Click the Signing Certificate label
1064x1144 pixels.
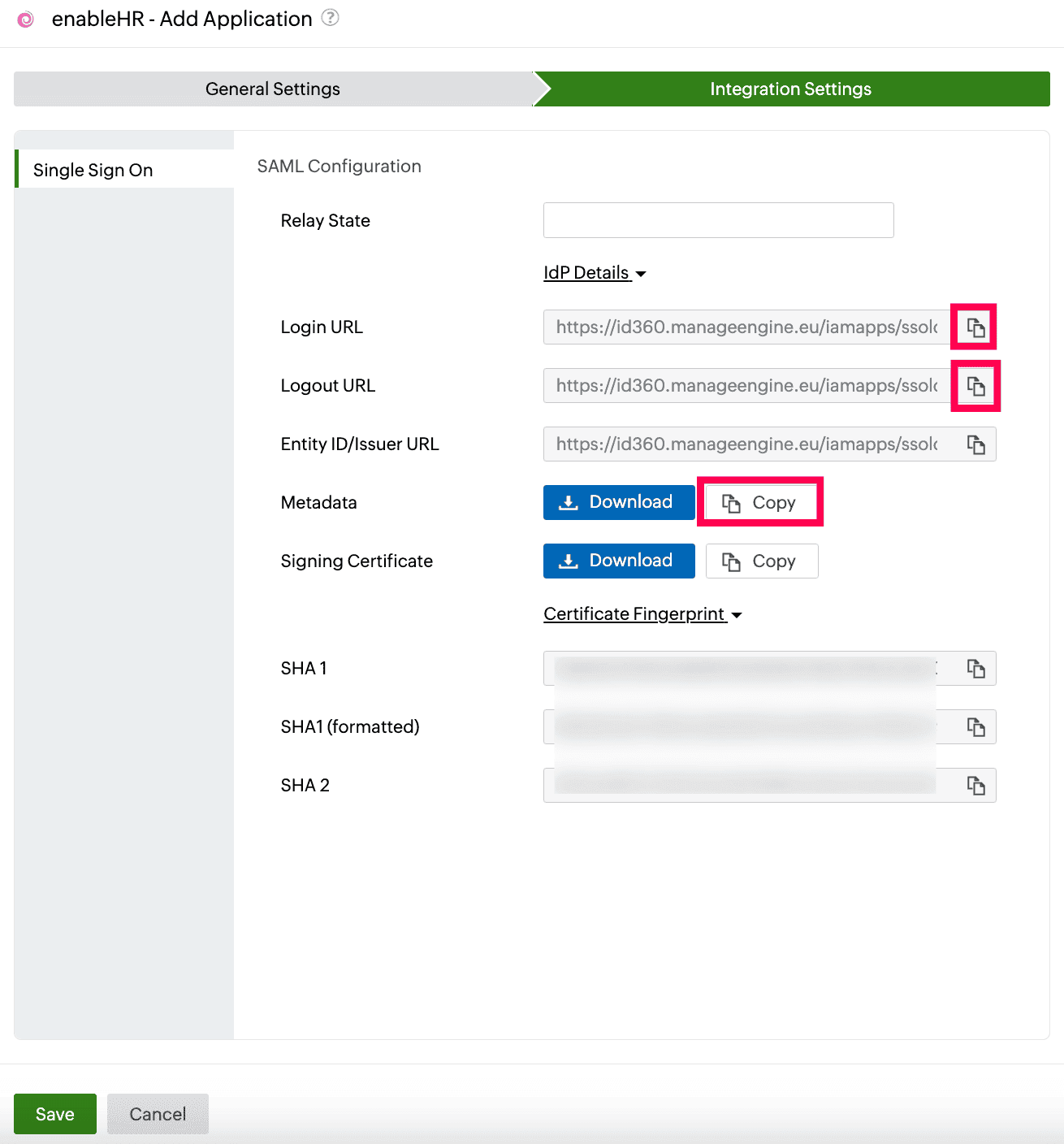coord(357,561)
